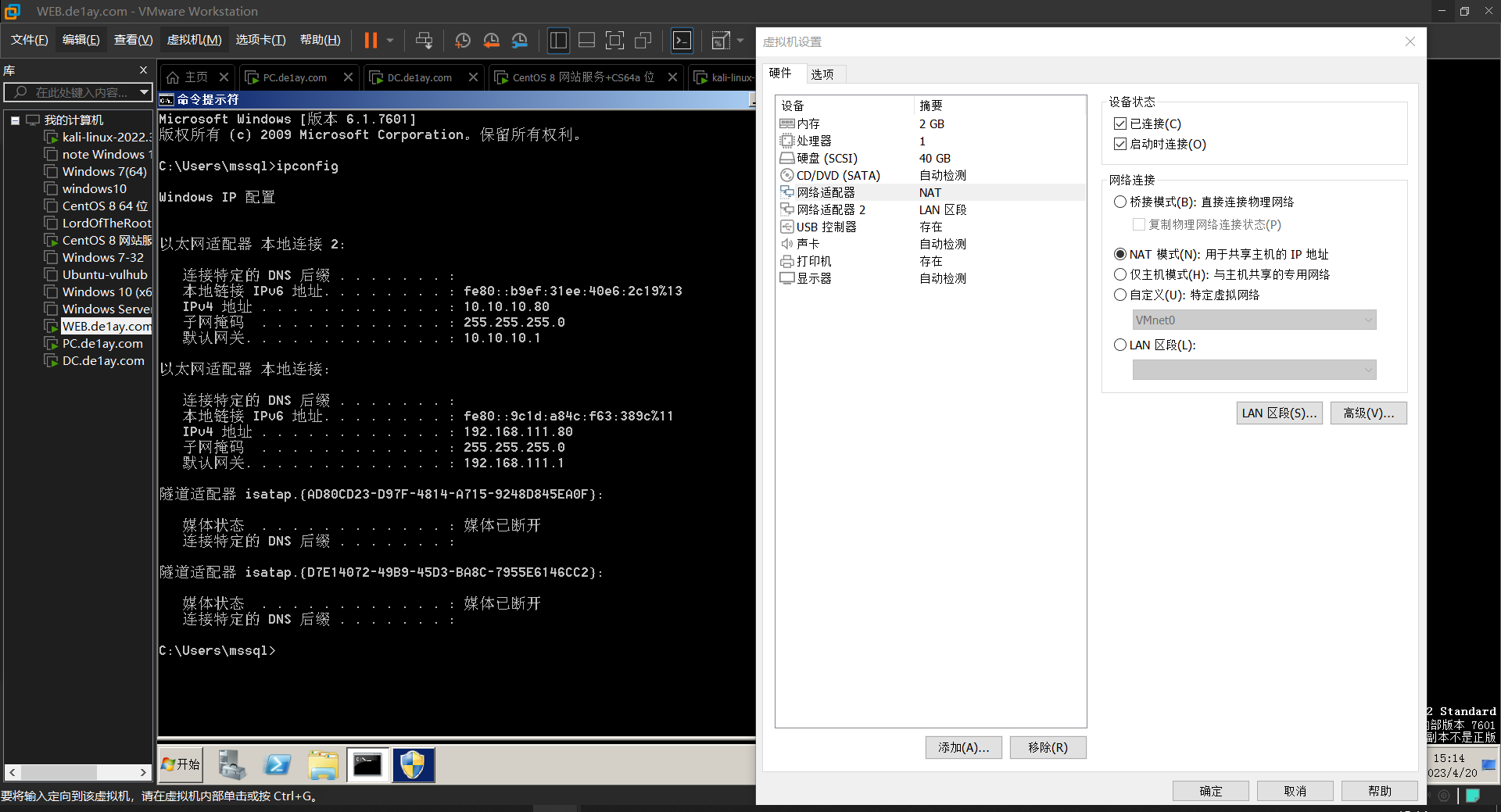Open the library search dropdown arrow

[x=144, y=92]
